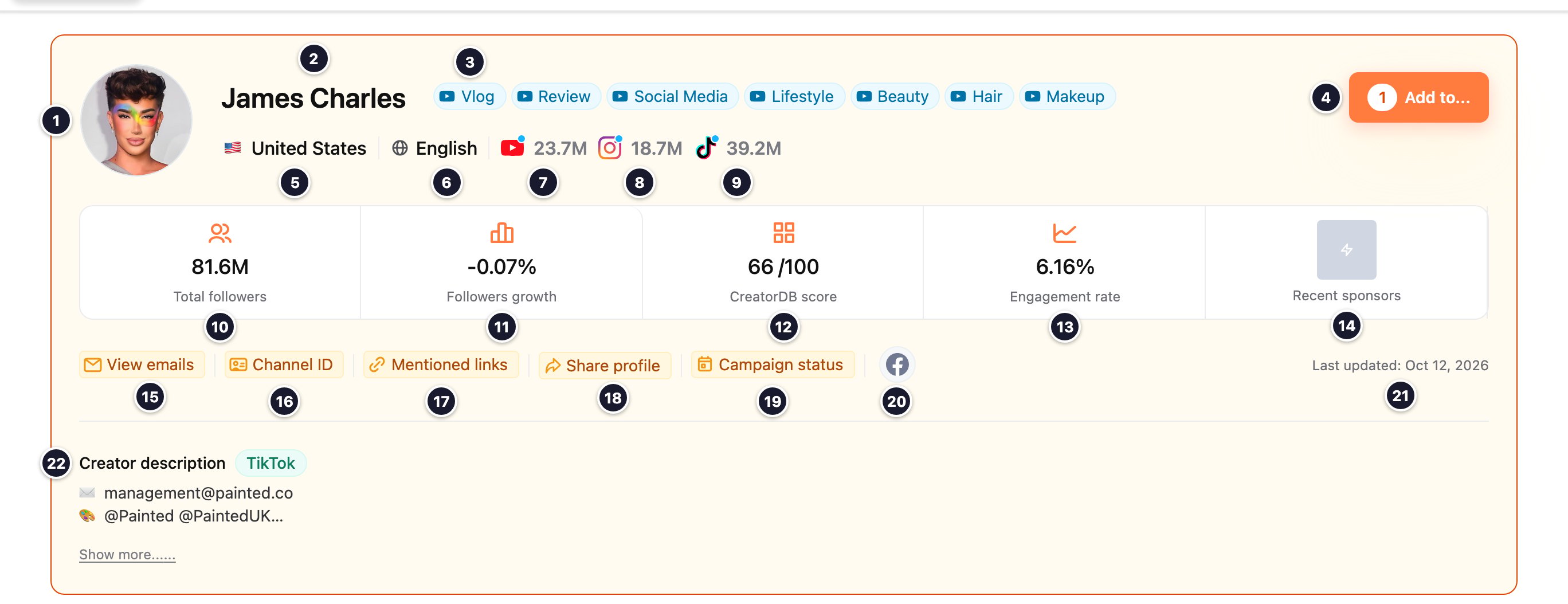The height and width of the screenshot is (604, 1568).
Task: Click the 81.6M total followers value
Action: point(219,266)
